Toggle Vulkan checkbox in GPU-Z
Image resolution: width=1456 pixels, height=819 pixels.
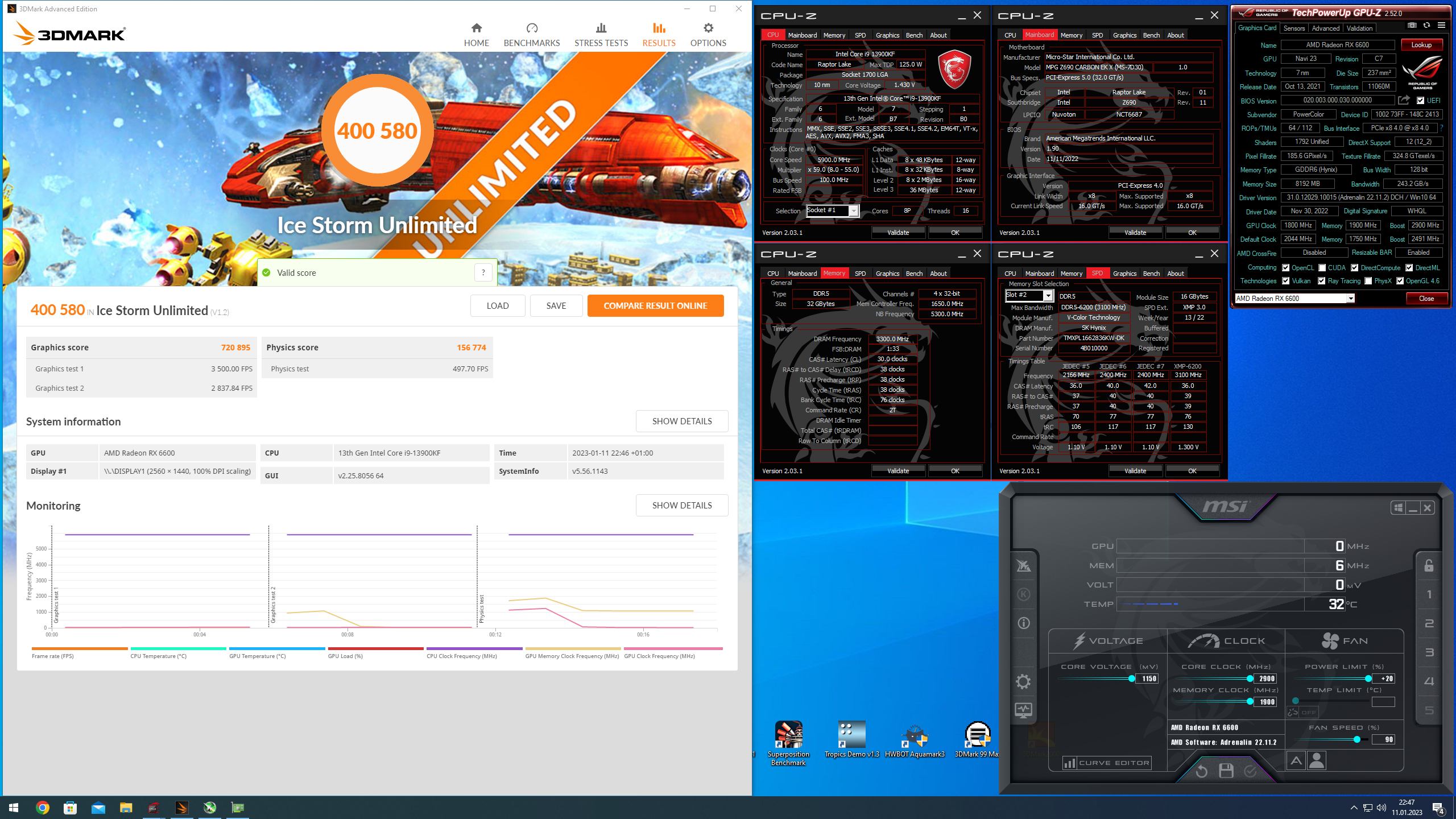pyautogui.click(x=1285, y=281)
